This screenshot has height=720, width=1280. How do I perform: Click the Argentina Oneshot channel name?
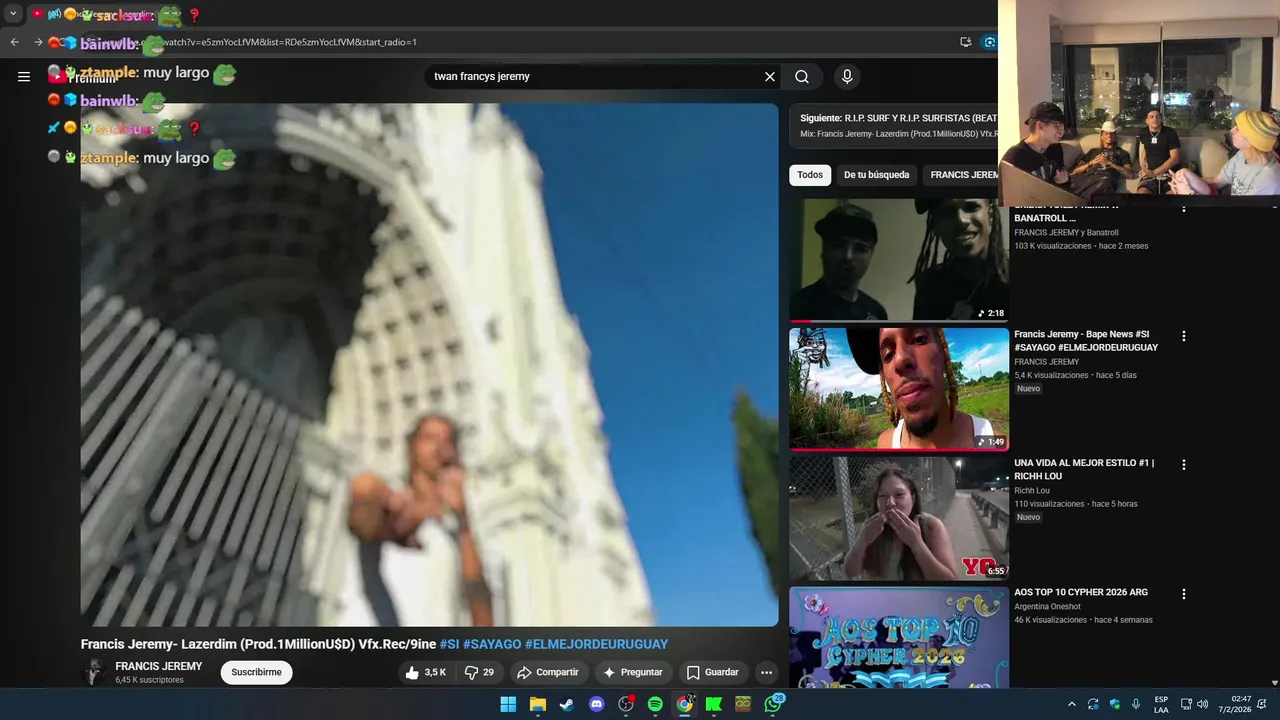pyautogui.click(x=1047, y=607)
